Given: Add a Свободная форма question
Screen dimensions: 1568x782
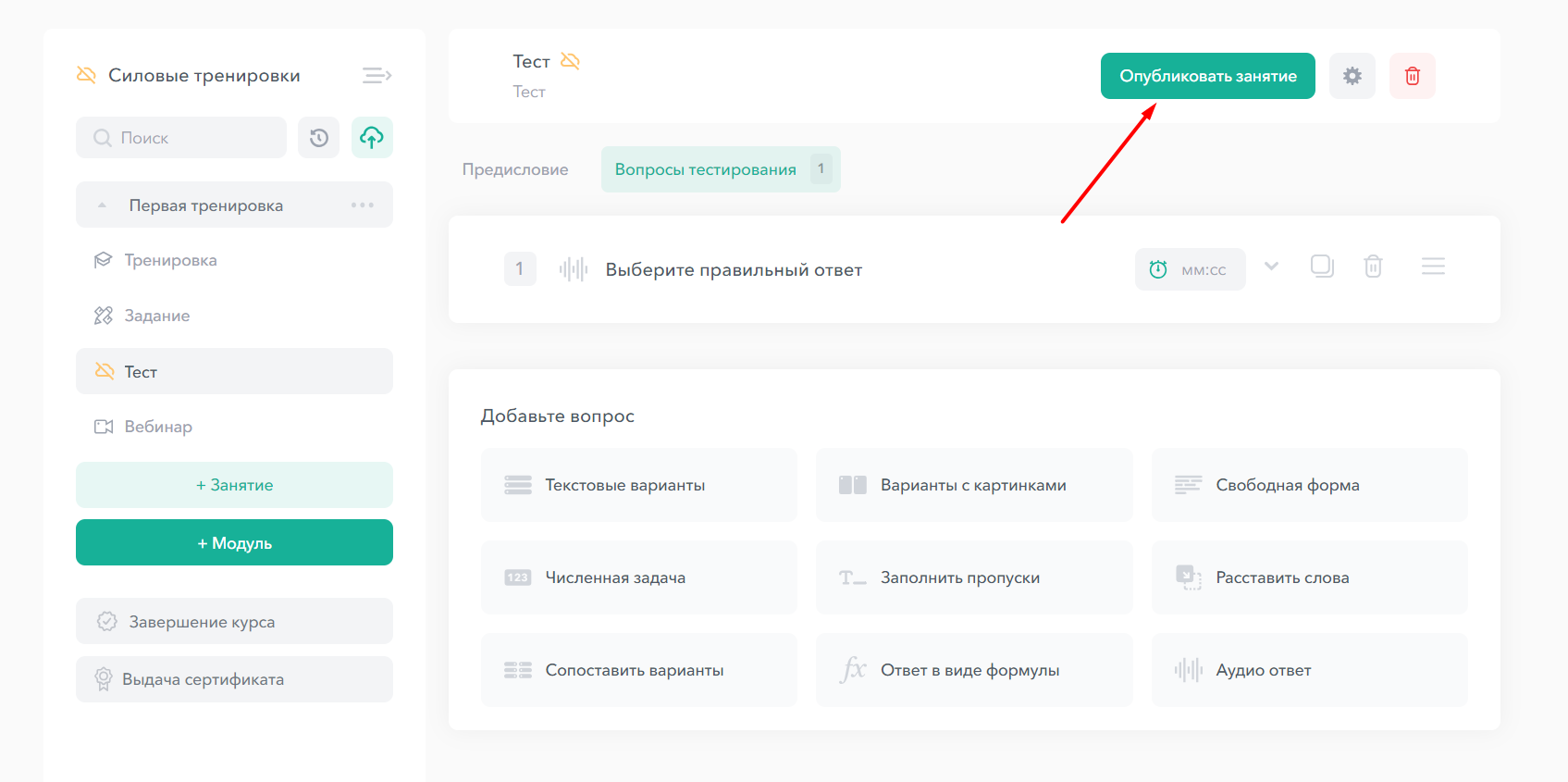Looking at the screenshot, I should 1310,485.
